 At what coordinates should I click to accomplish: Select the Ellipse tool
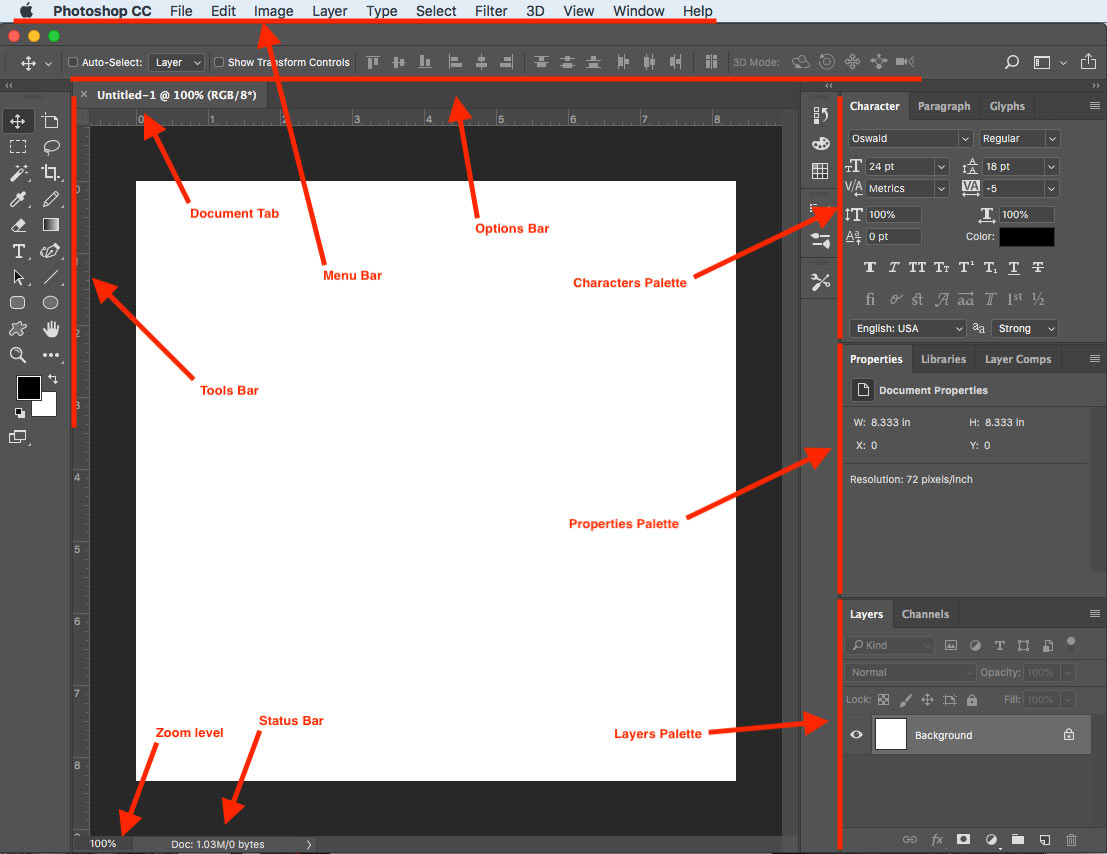pyautogui.click(x=50, y=303)
